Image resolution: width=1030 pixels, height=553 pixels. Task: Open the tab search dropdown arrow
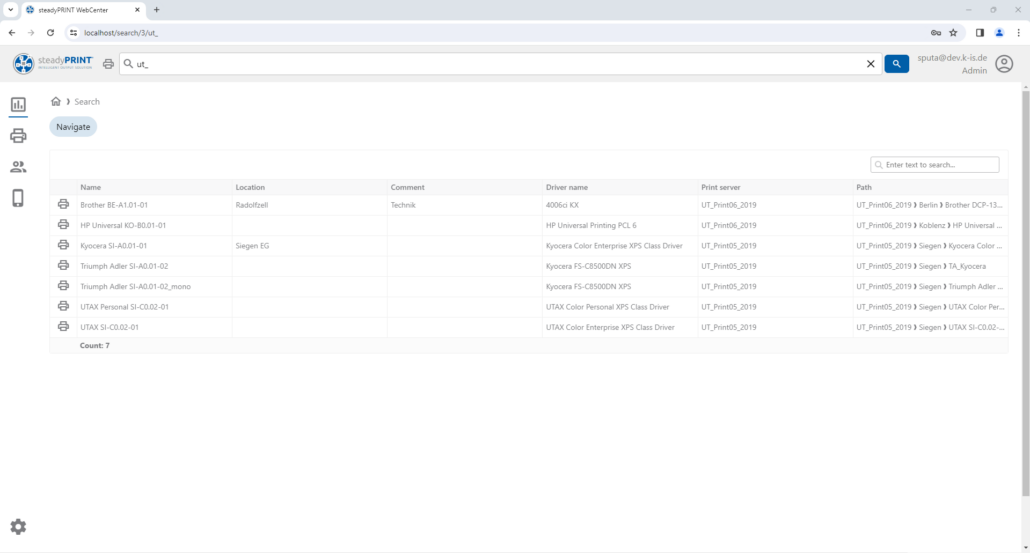(11, 10)
